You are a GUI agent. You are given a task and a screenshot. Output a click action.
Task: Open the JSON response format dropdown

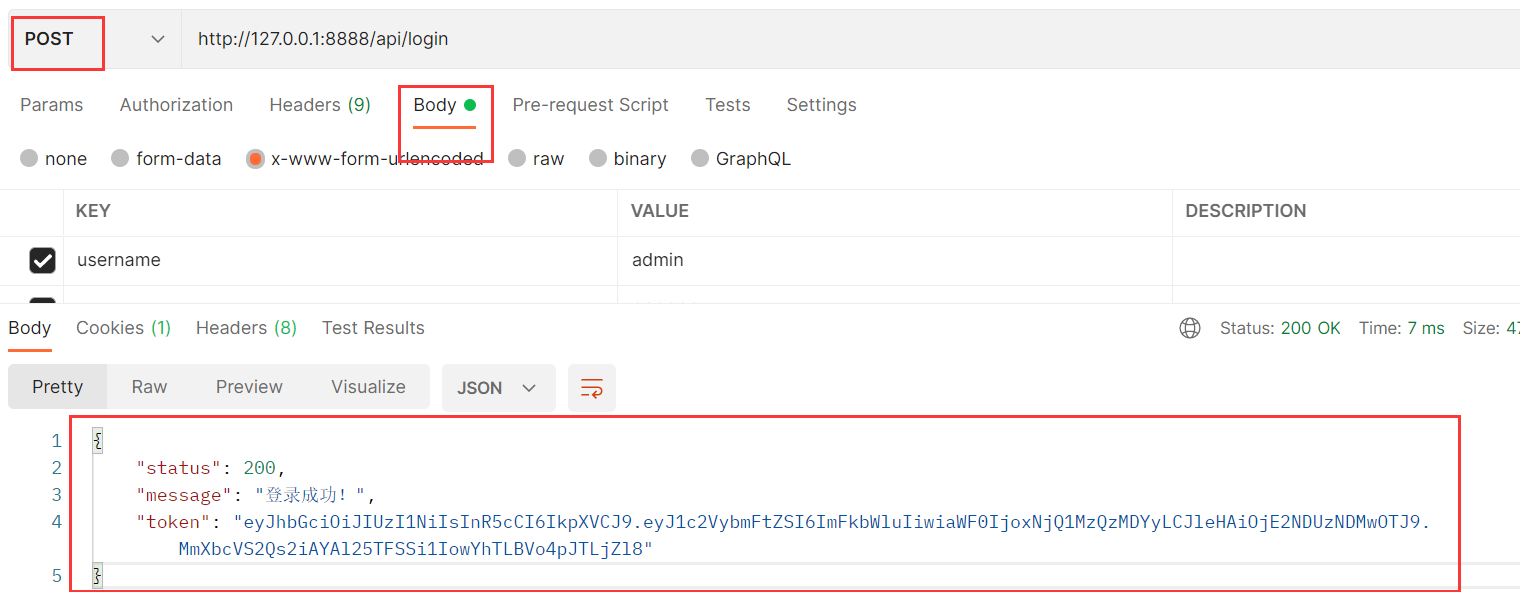click(x=498, y=388)
